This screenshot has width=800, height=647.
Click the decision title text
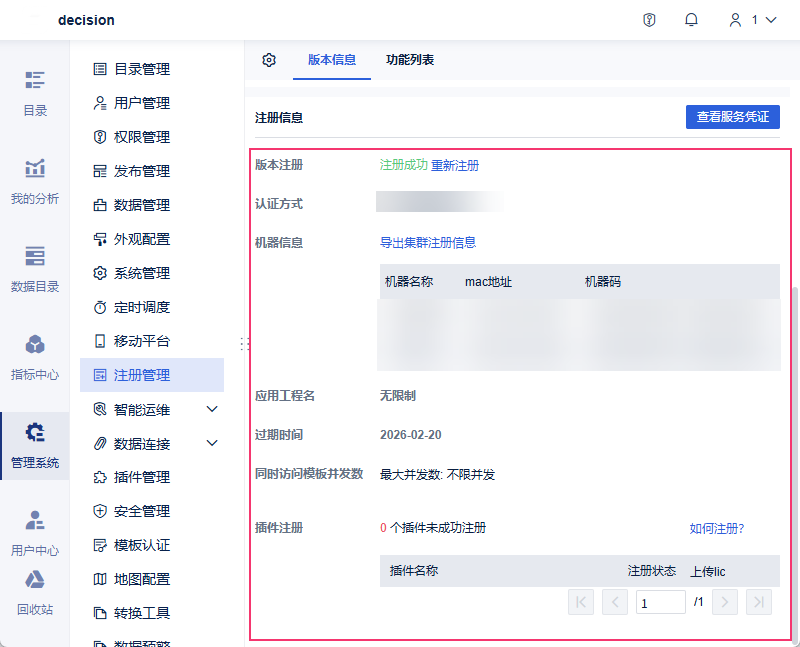click(x=86, y=20)
